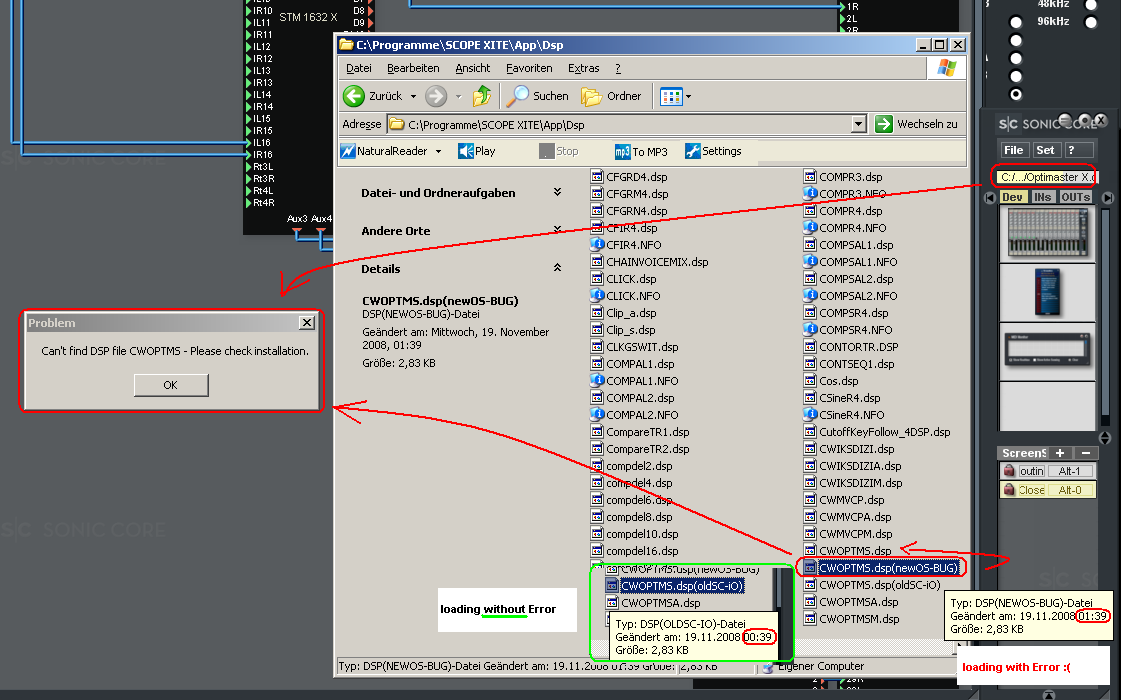1121x700 pixels.
Task: Switch to the OUTs tab
Action: 1075,197
